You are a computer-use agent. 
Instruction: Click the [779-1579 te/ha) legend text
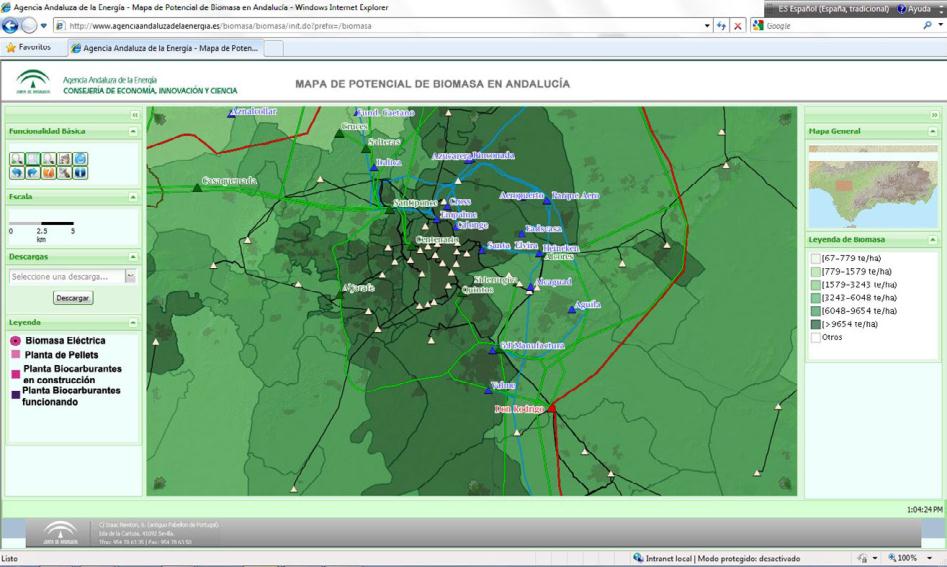(x=856, y=272)
